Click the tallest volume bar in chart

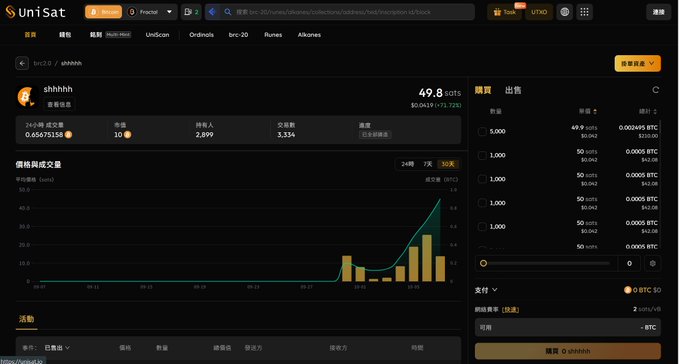[427, 258]
